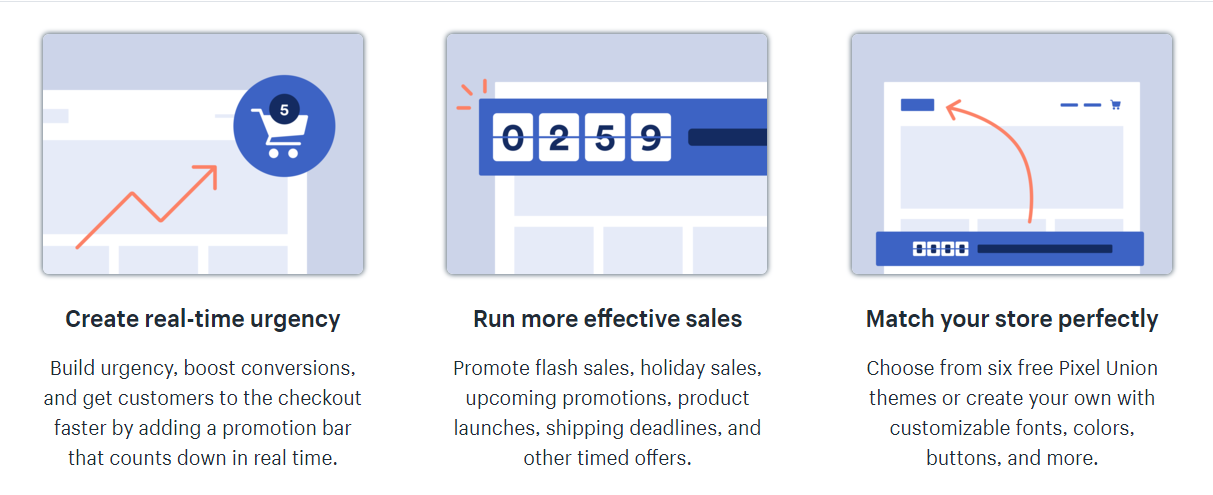Click the countdown digit 9 tile

tap(650, 137)
